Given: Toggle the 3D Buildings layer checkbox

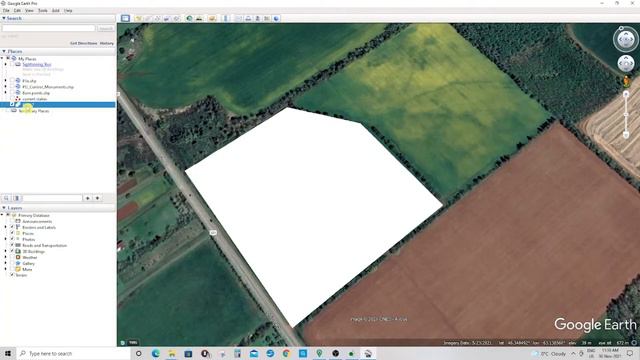Looking at the screenshot, I should [x=12, y=251].
